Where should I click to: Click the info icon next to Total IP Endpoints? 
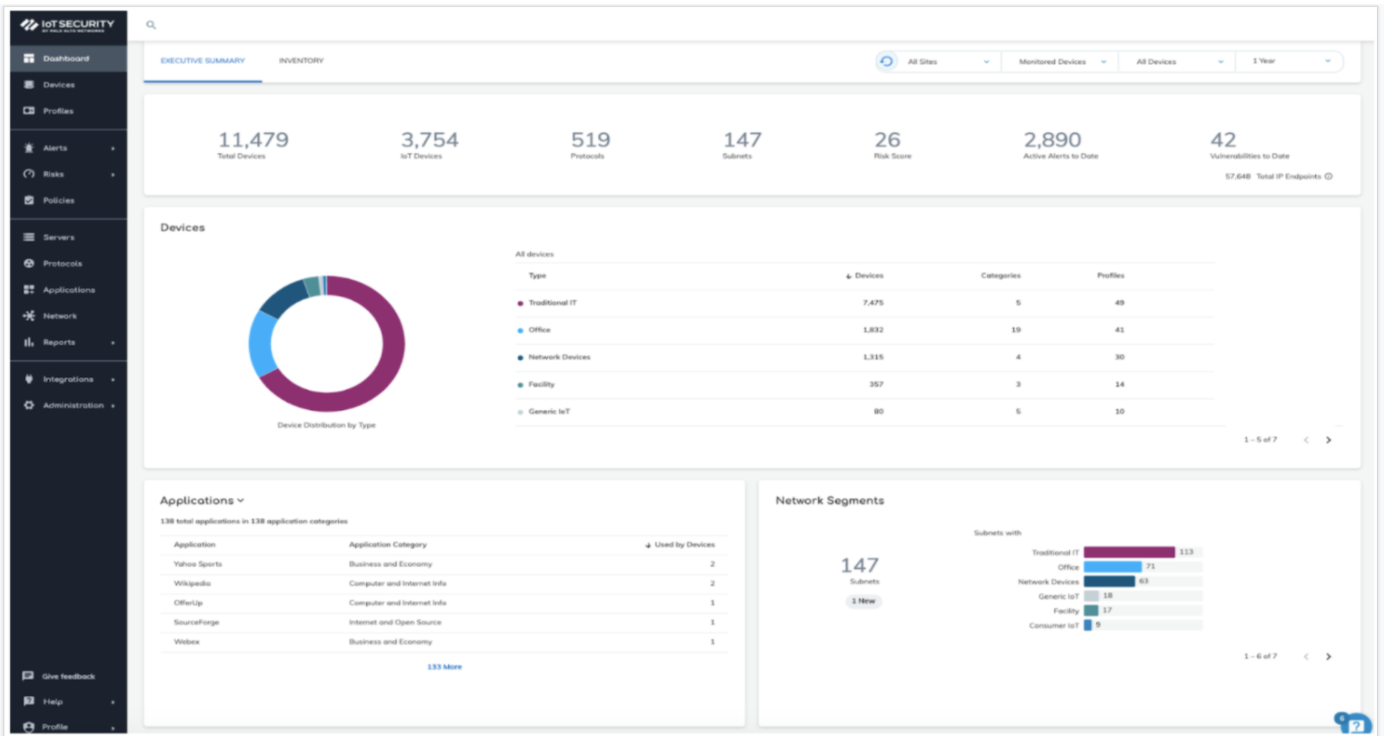[1328, 176]
